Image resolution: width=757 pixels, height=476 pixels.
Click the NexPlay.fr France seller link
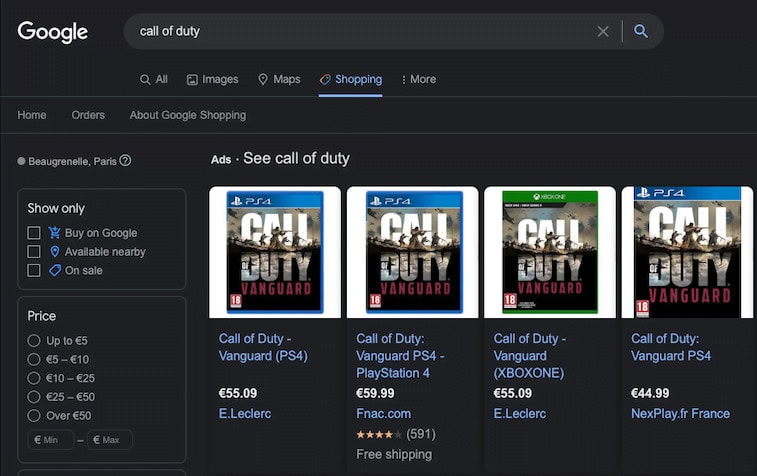pos(680,414)
